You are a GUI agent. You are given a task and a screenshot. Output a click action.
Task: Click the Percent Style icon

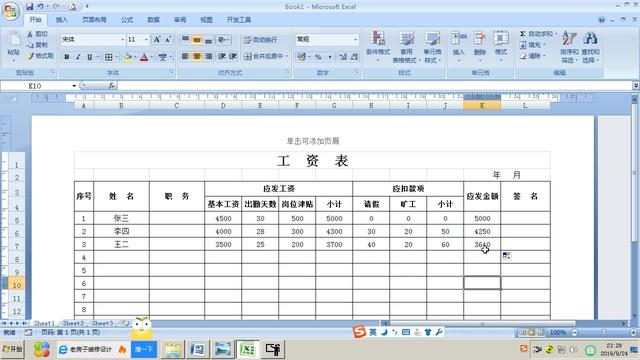click(318, 57)
